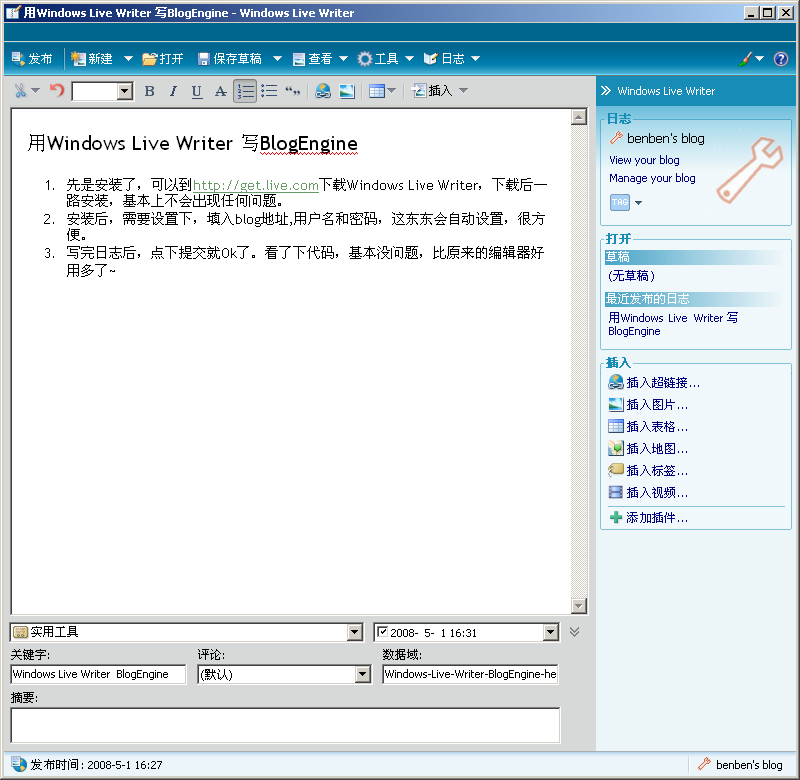
Task: Click the insert table toolbar icon
Action: 377,91
